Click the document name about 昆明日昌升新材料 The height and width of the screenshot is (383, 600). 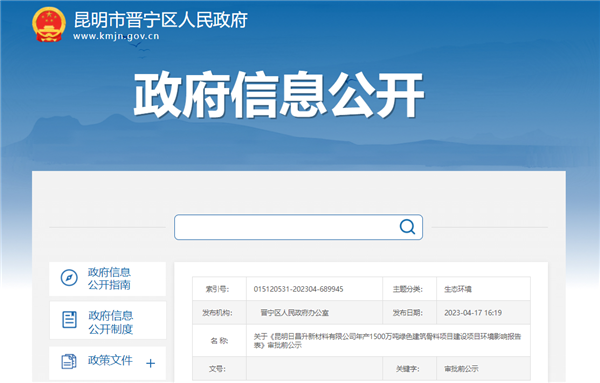click(387, 341)
